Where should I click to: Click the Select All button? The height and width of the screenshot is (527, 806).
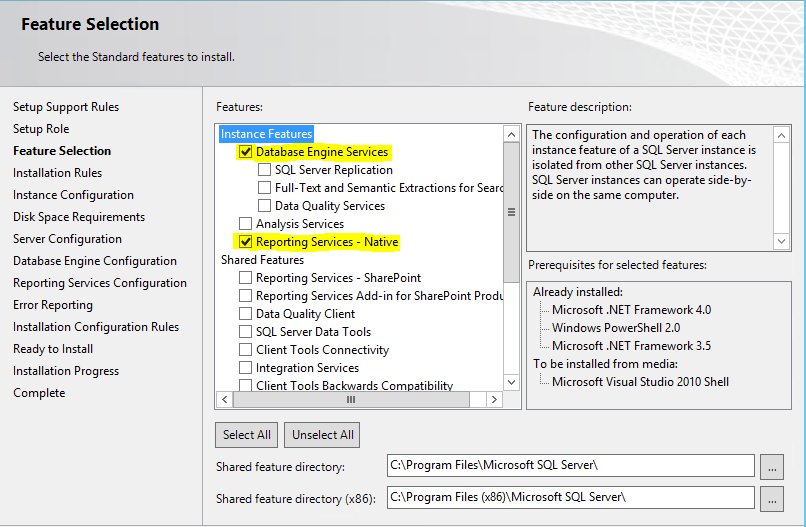[x=247, y=435]
